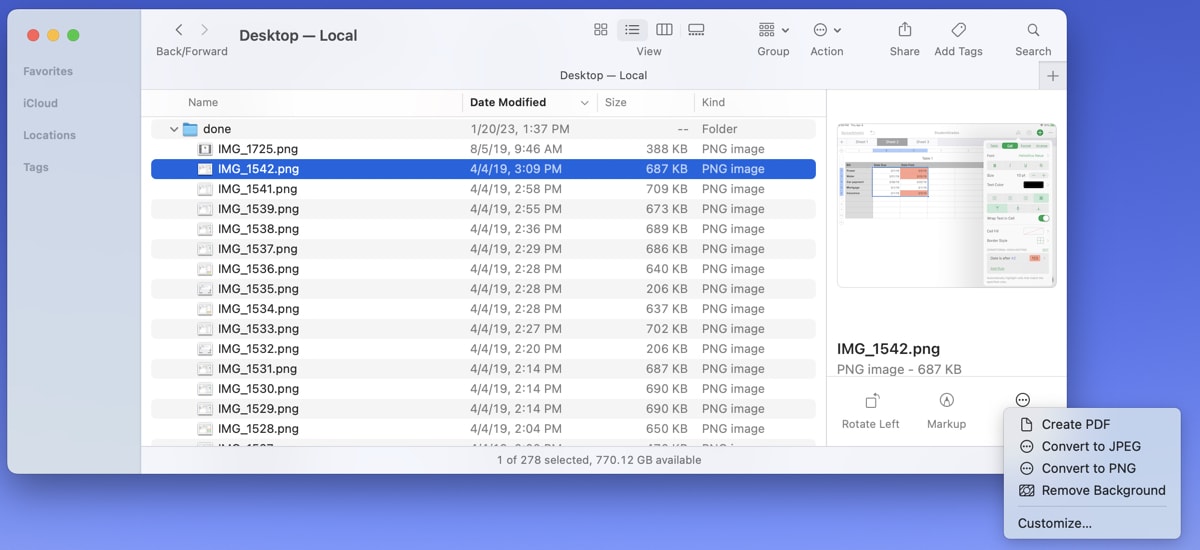Click the IMG_1536.png file icon

click(205, 269)
